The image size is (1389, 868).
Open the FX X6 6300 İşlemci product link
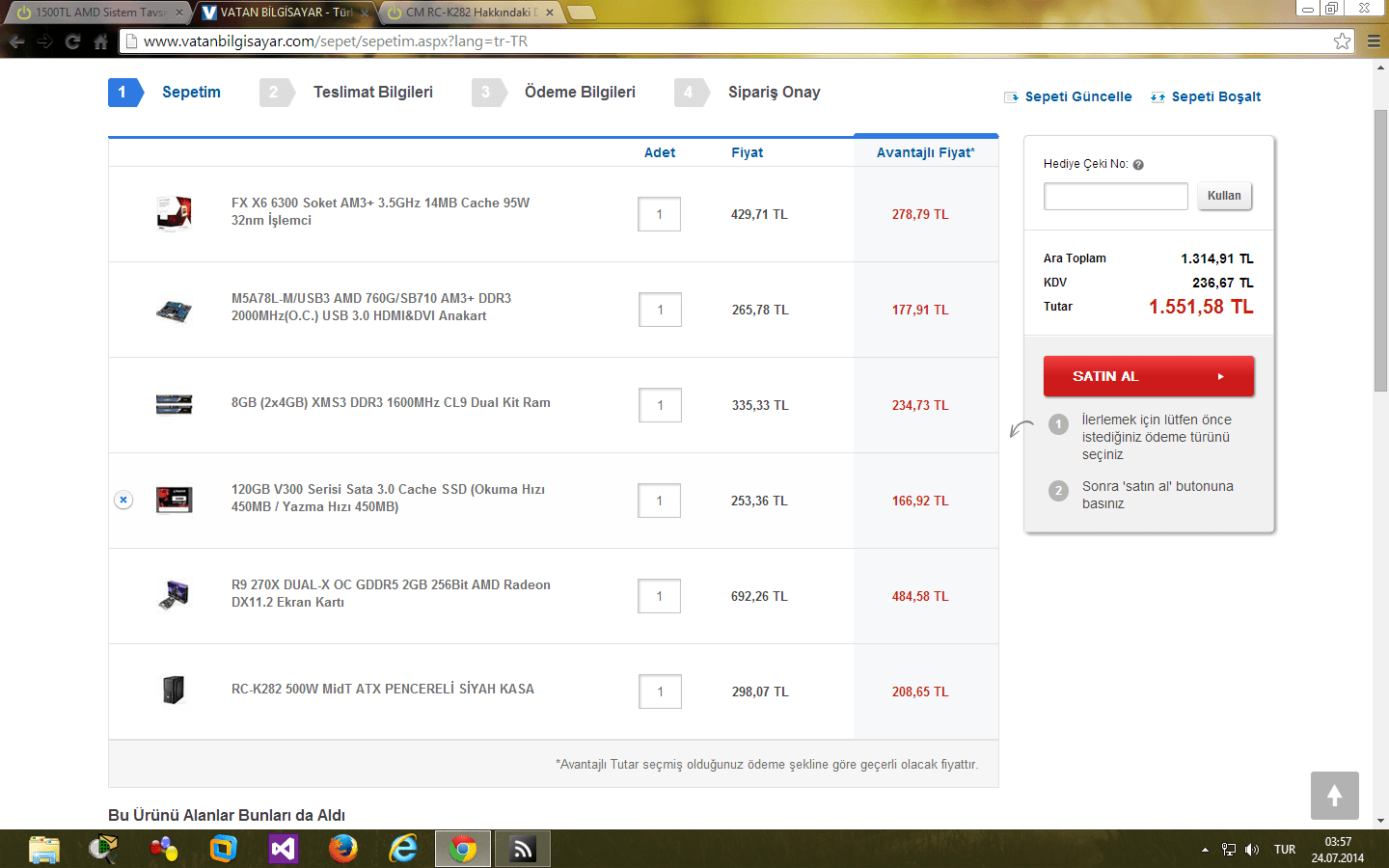click(380, 211)
